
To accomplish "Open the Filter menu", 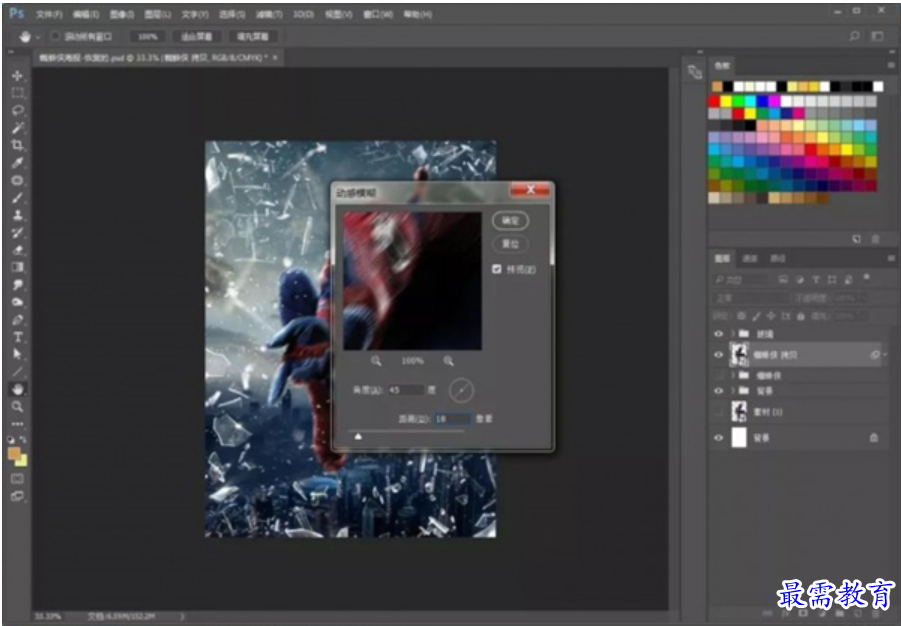I will click(x=269, y=14).
